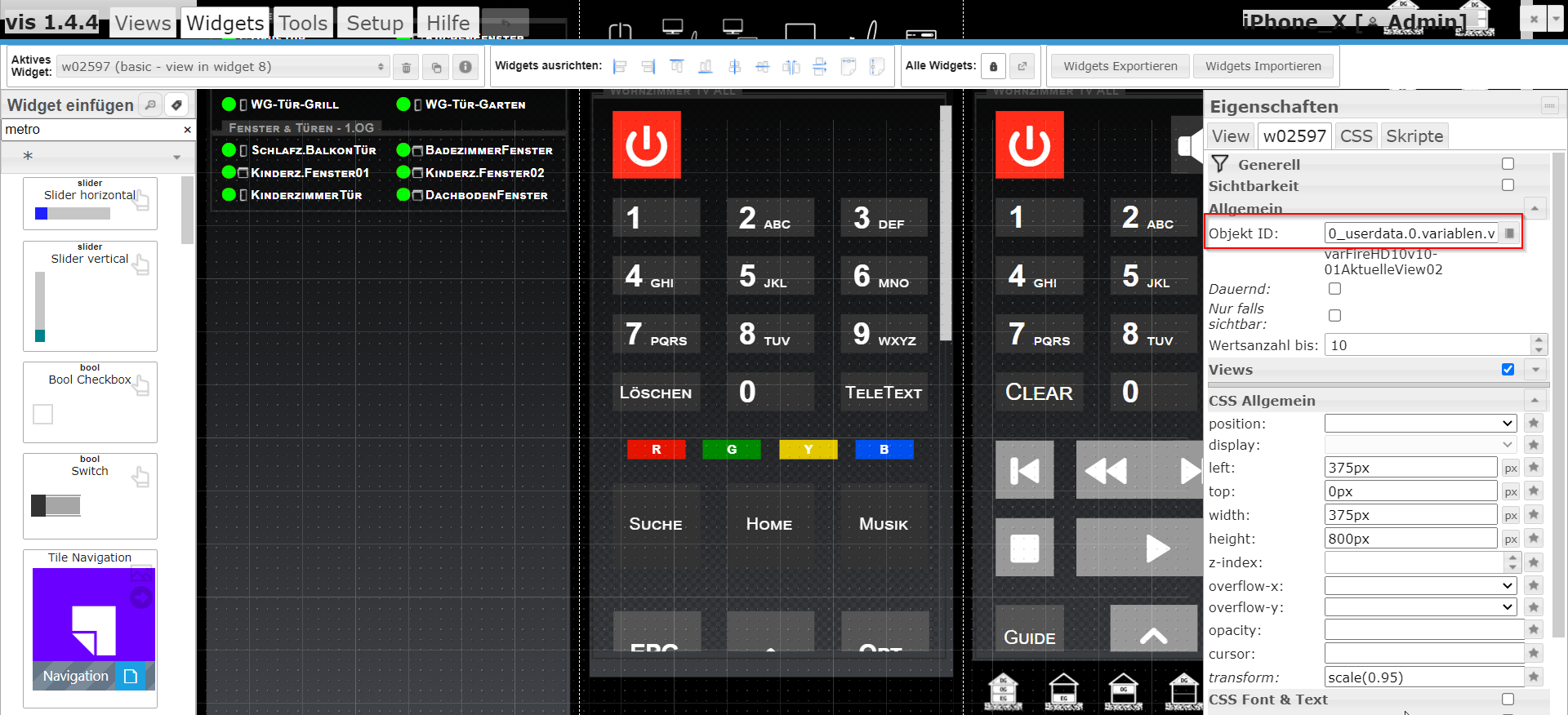Switch to the Skripte tab
1568x715 pixels.
[1414, 135]
